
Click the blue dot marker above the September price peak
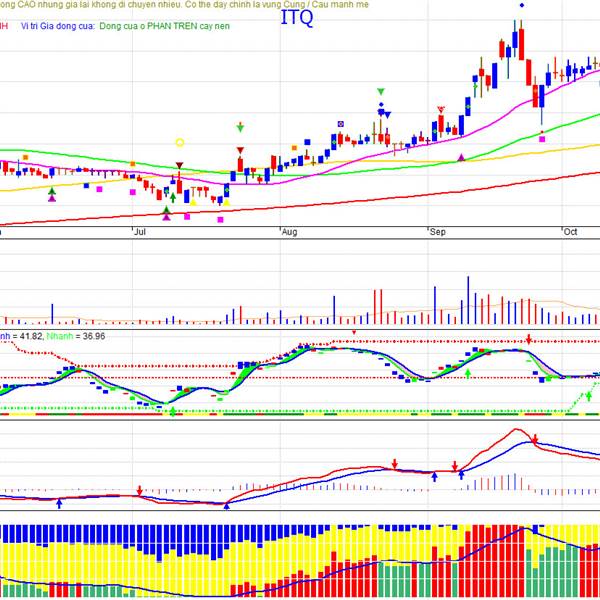tap(522, 5)
